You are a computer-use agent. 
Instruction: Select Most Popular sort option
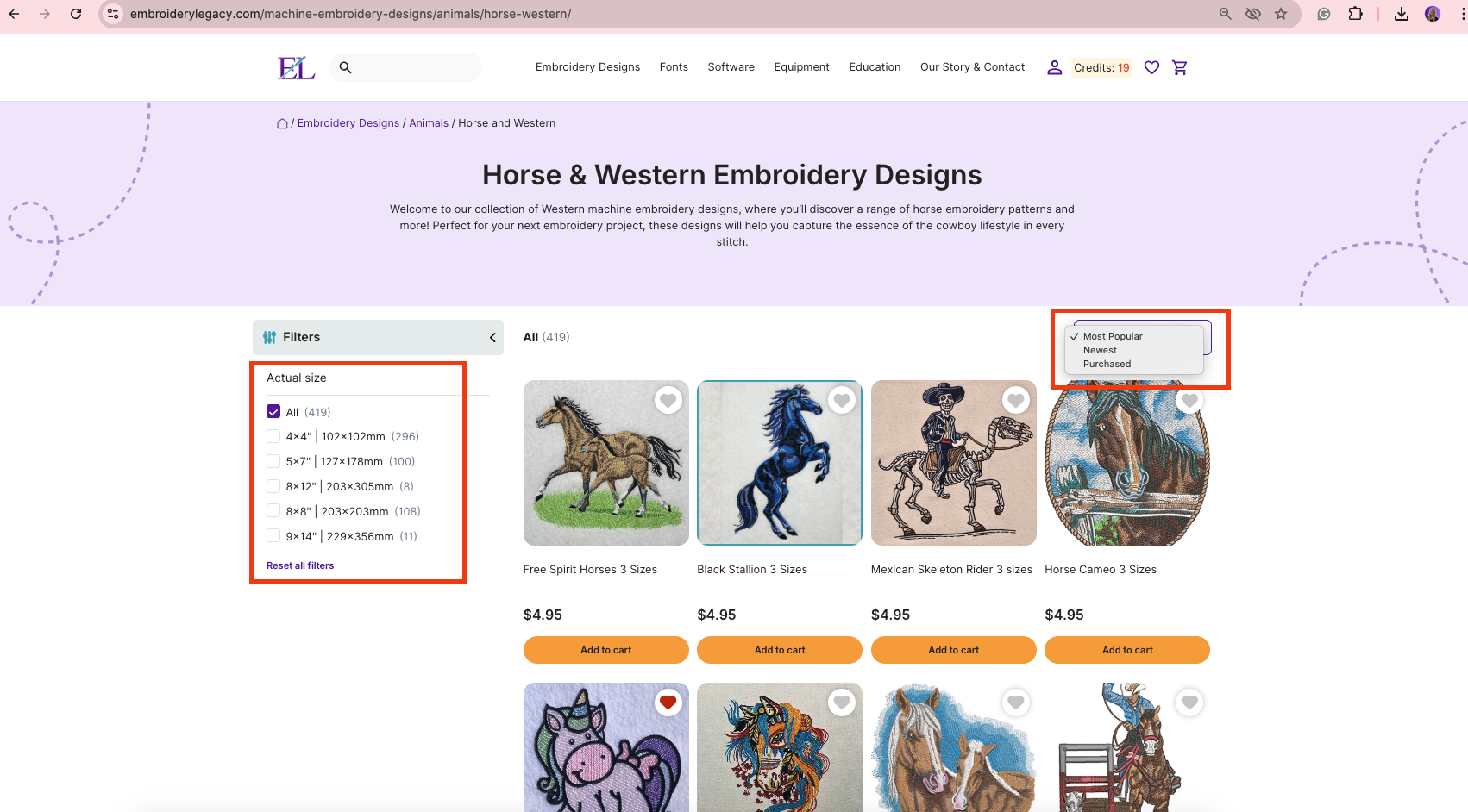pos(1113,336)
